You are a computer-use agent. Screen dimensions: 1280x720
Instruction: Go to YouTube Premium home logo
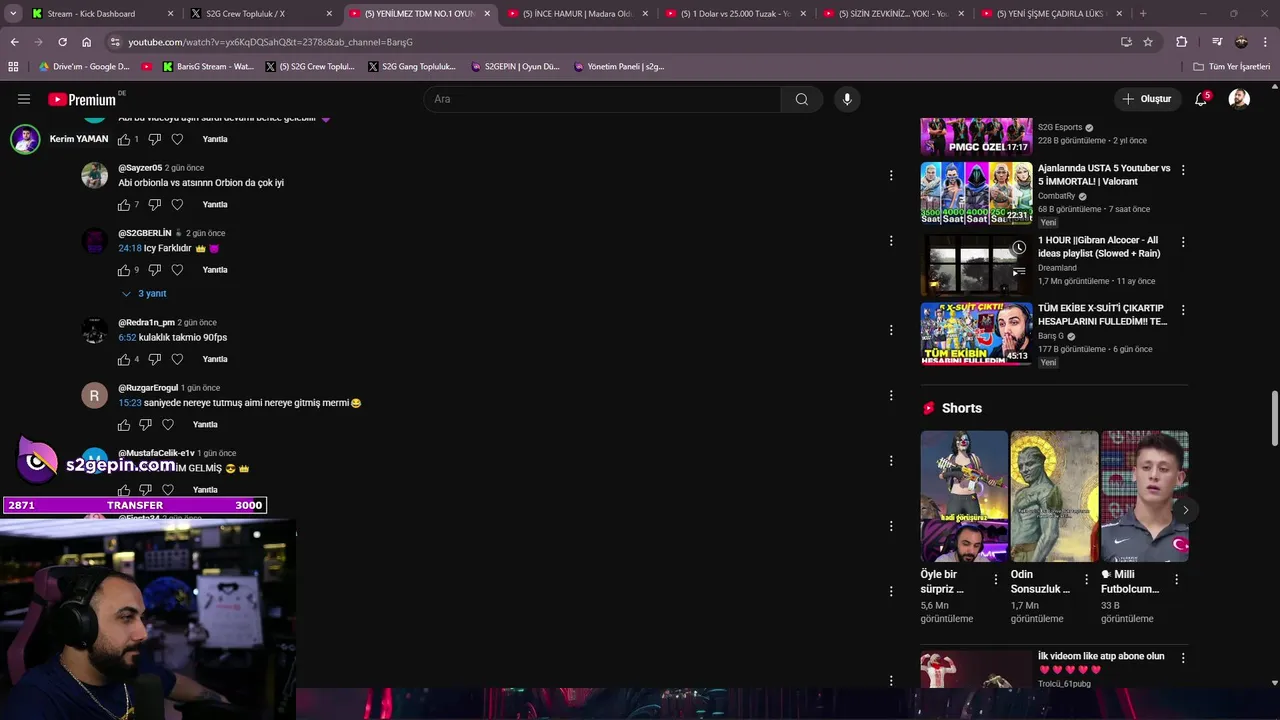82,99
